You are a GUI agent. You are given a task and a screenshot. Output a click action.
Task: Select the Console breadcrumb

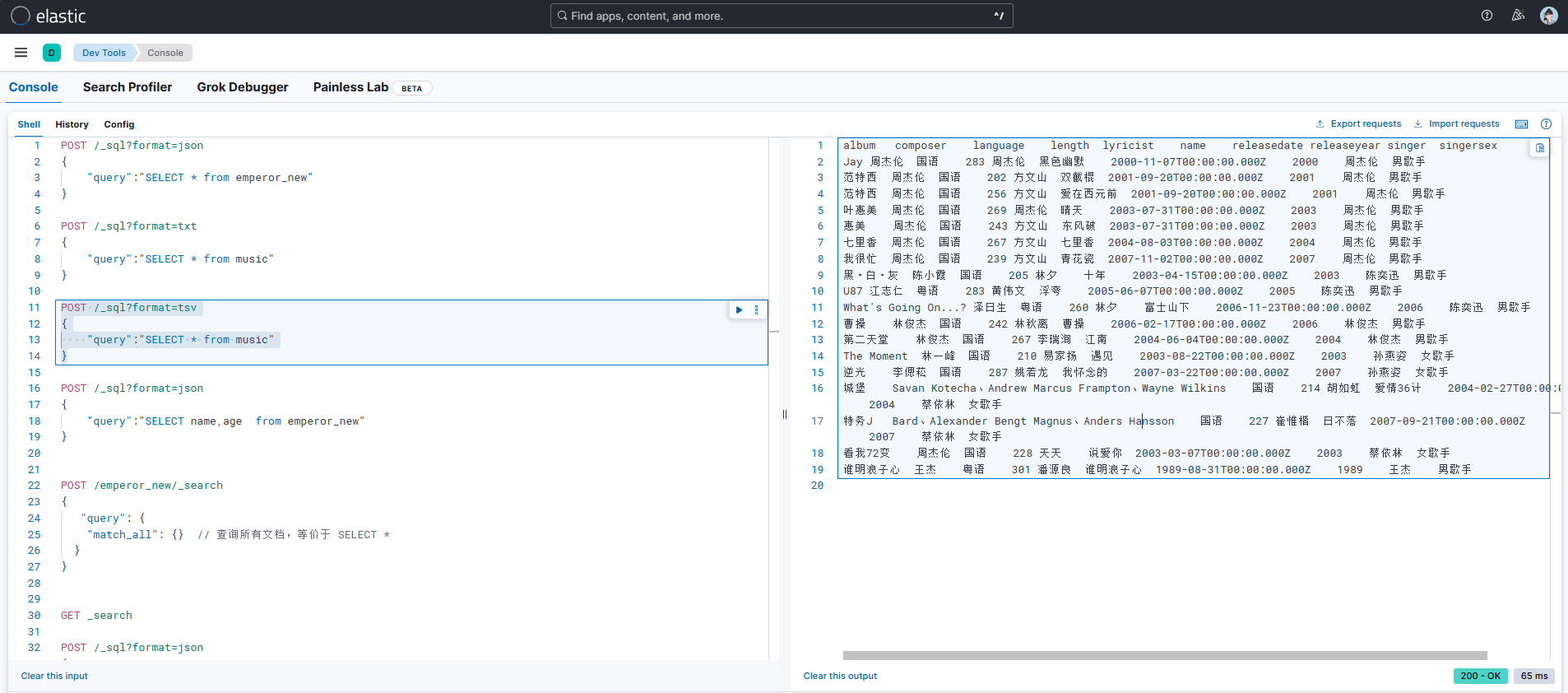click(x=165, y=53)
